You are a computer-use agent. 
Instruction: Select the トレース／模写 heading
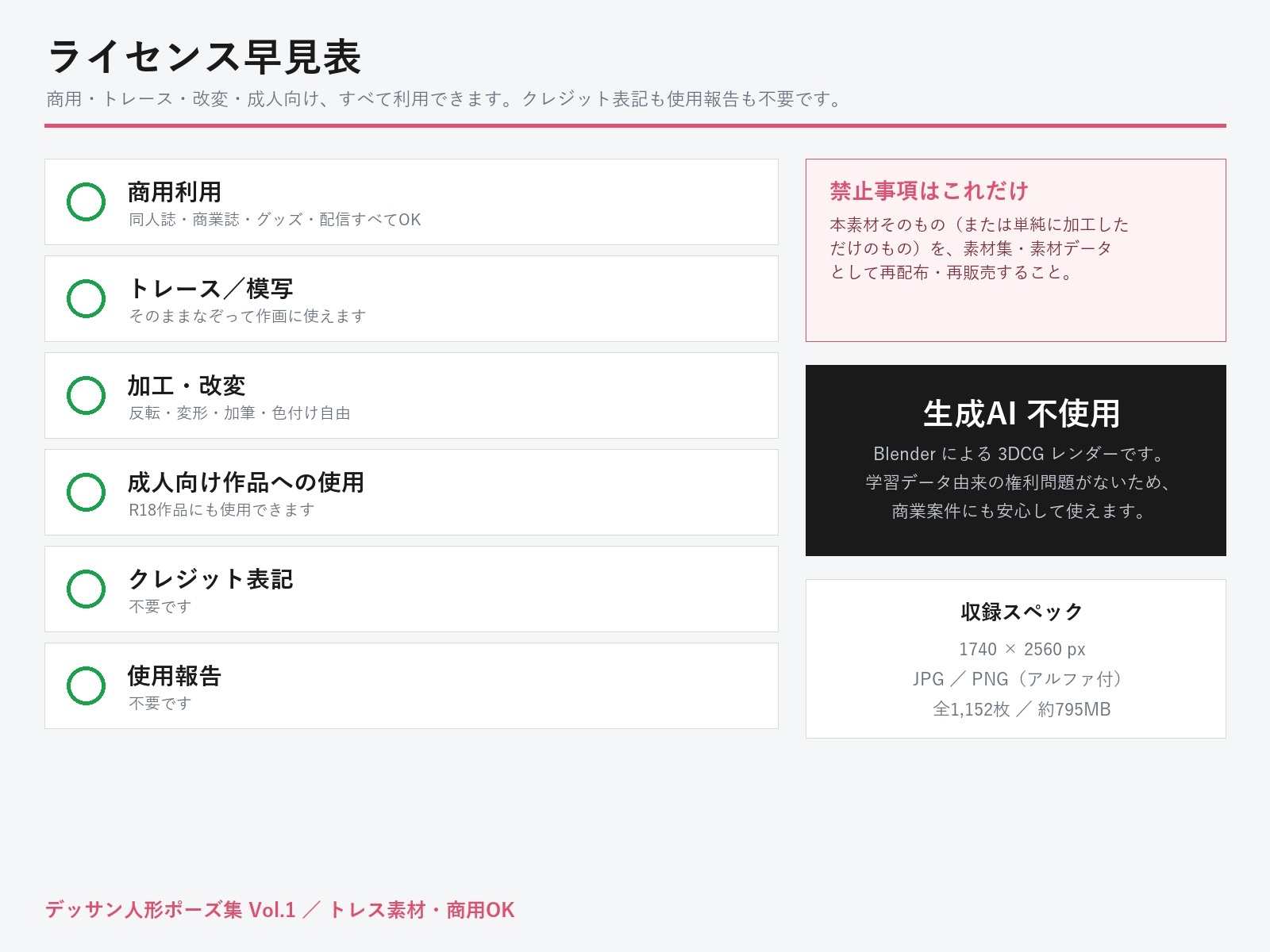point(210,289)
